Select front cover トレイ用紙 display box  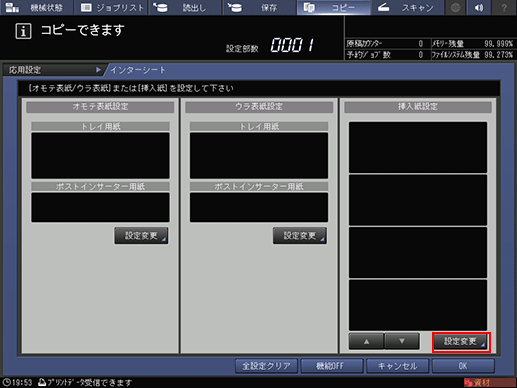pos(100,155)
